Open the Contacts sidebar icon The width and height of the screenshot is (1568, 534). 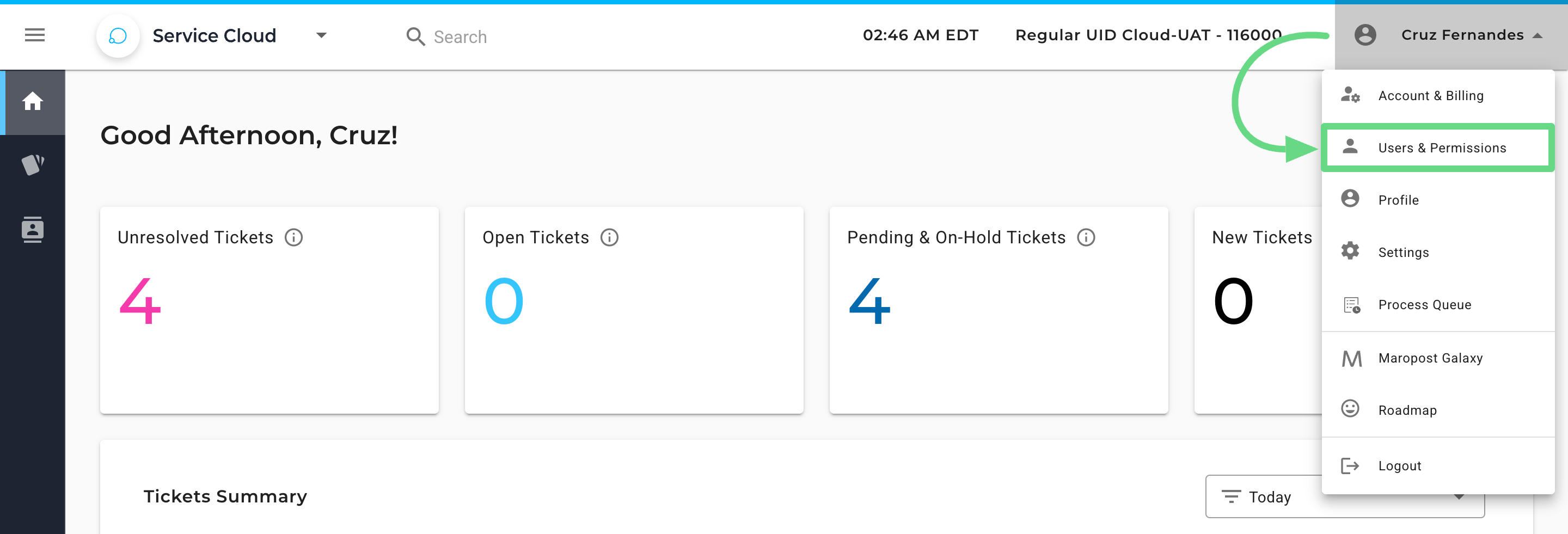pos(33,230)
